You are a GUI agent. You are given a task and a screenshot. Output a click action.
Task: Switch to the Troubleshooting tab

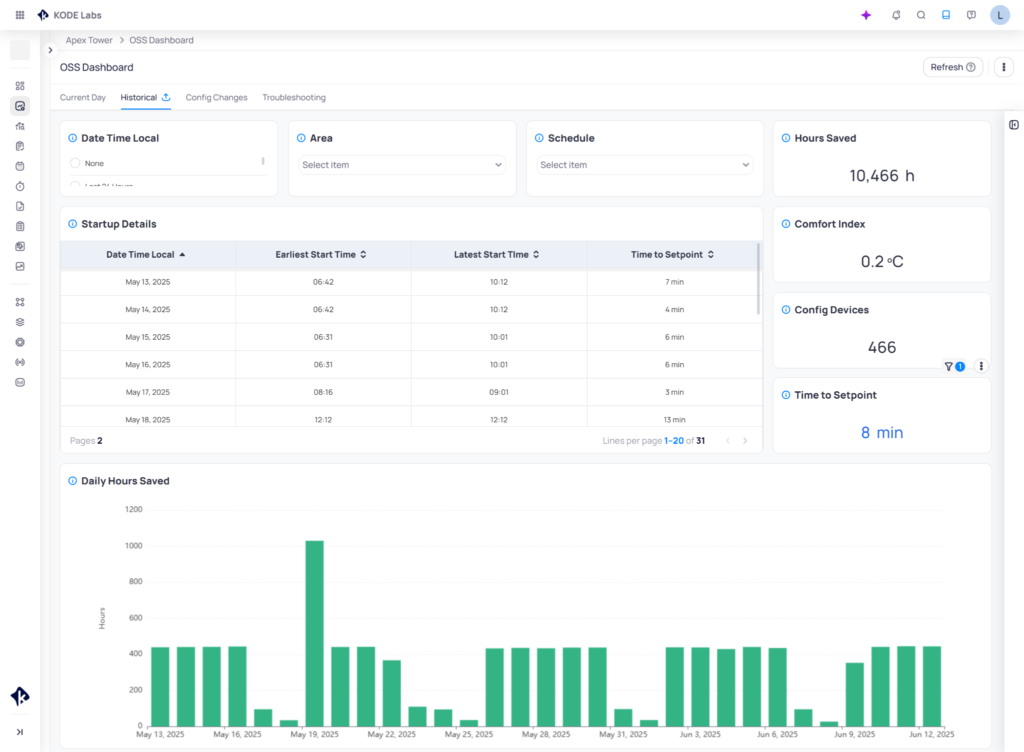click(x=293, y=97)
